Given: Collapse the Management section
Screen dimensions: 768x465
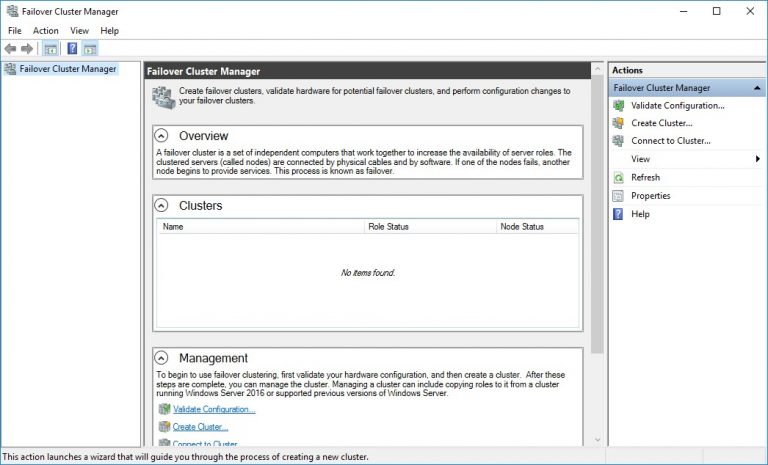Looking at the screenshot, I should point(162,358).
